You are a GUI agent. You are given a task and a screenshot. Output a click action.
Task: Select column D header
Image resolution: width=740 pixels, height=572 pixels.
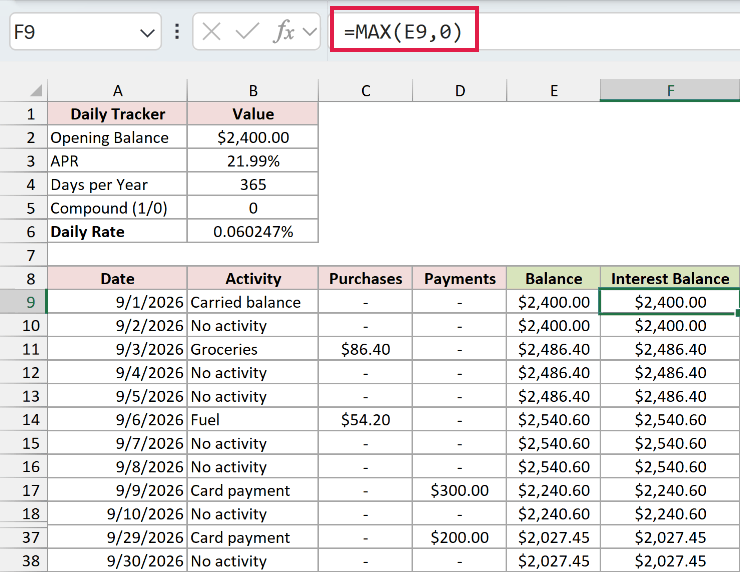[x=460, y=90]
